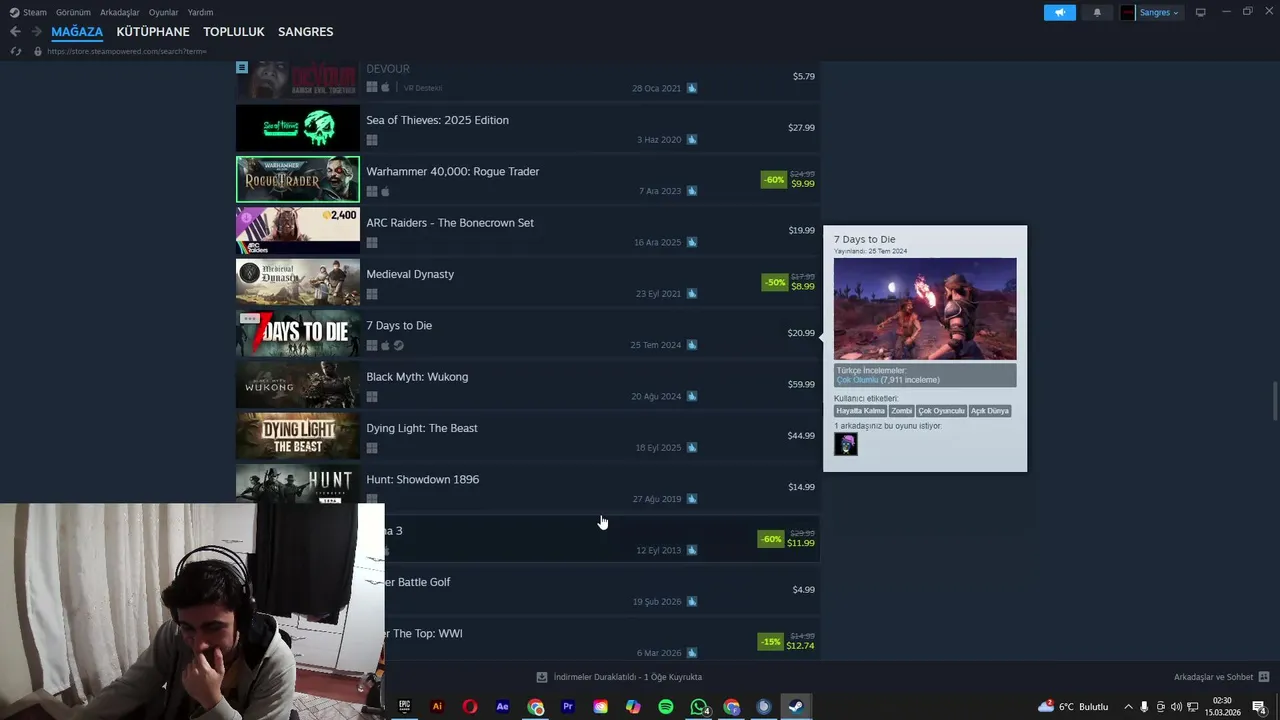Click İndirmeler Duraklatıldı download status text
Screen dimensions: 1280x720
(628, 677)
